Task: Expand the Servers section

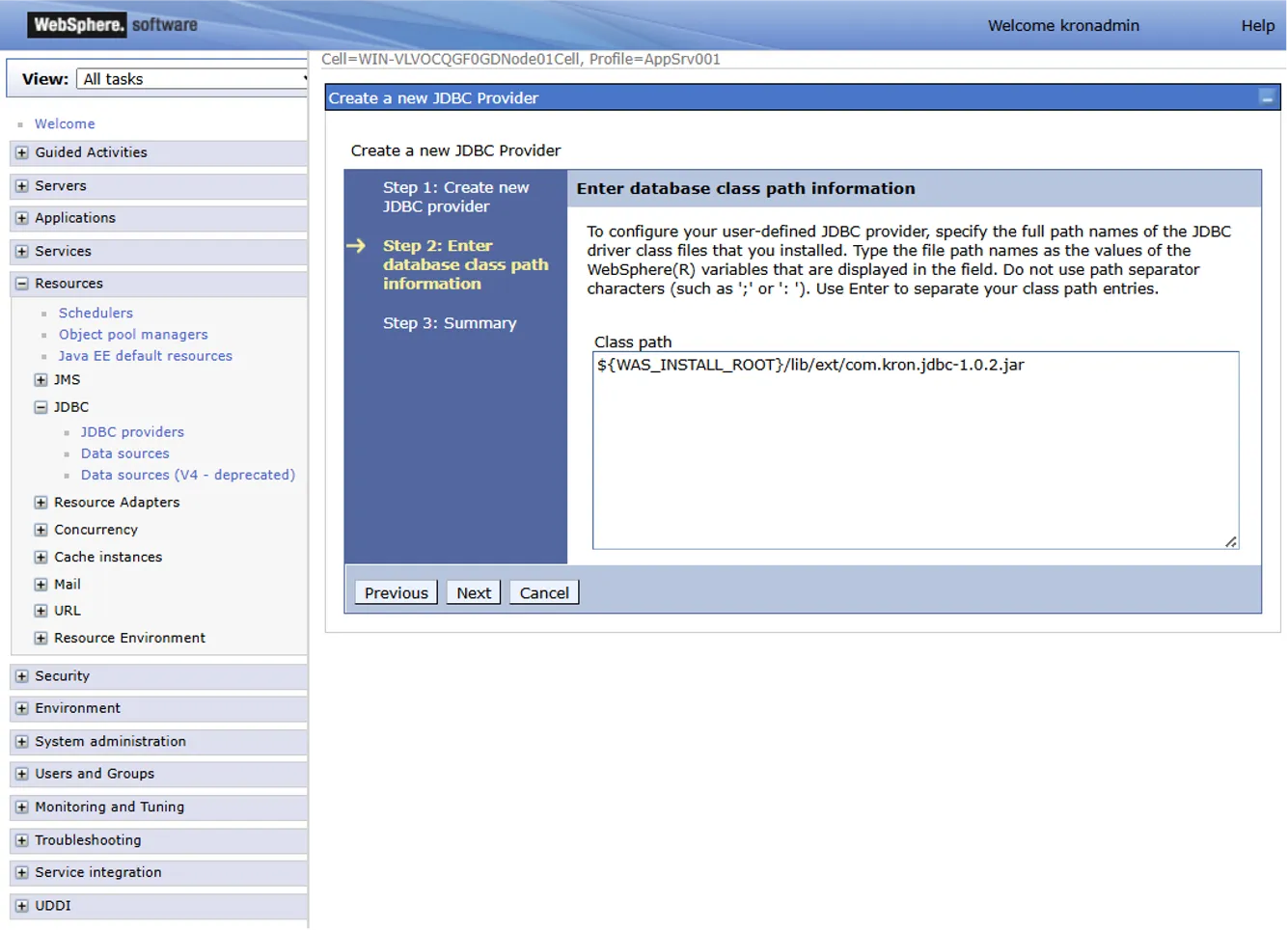Action: (21, 186)
